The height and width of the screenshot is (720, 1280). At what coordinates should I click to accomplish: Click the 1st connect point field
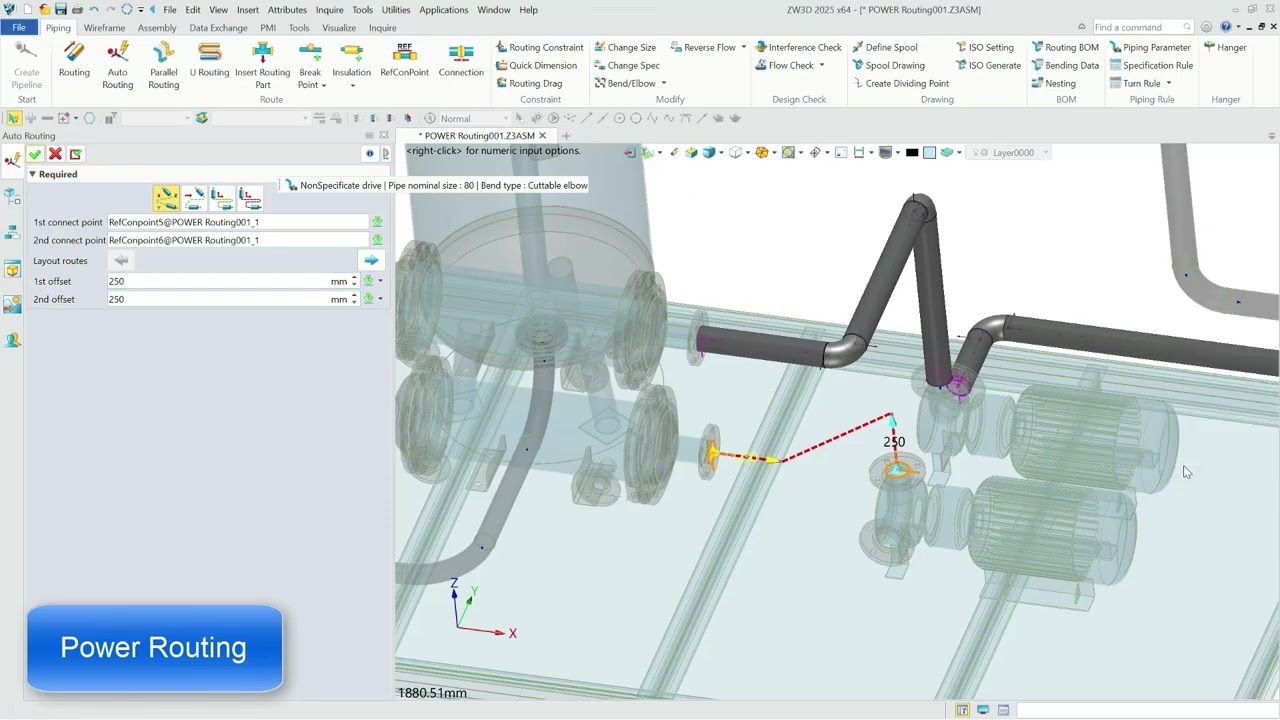238,222
